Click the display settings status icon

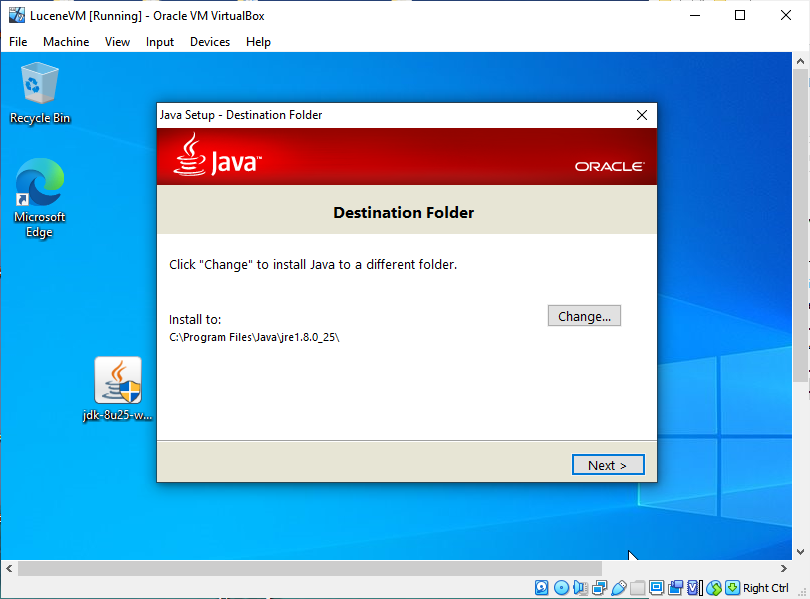click(656, 588)
